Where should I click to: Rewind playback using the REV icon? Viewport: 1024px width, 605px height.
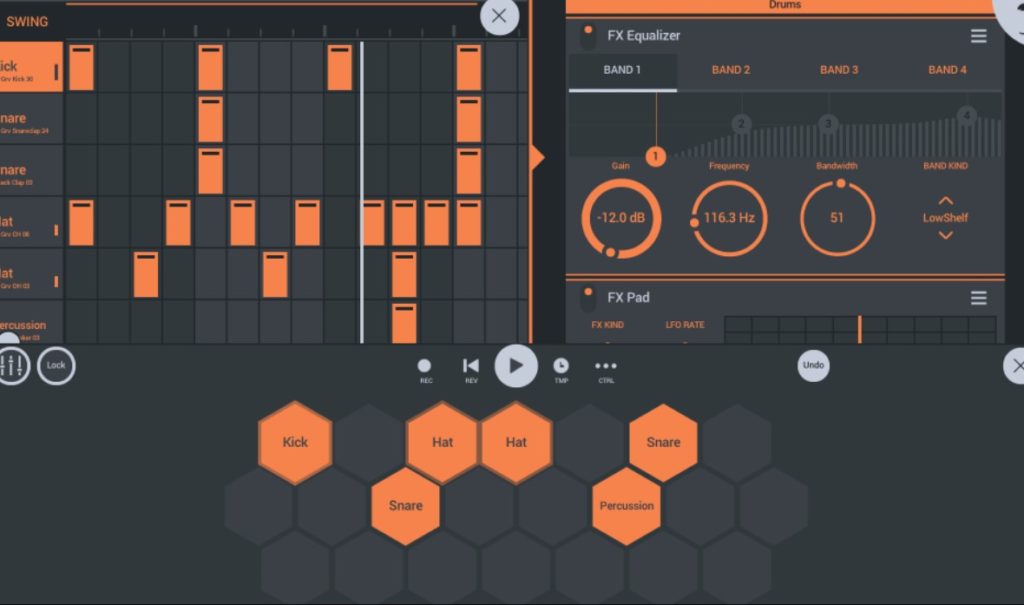coord(470,366)
